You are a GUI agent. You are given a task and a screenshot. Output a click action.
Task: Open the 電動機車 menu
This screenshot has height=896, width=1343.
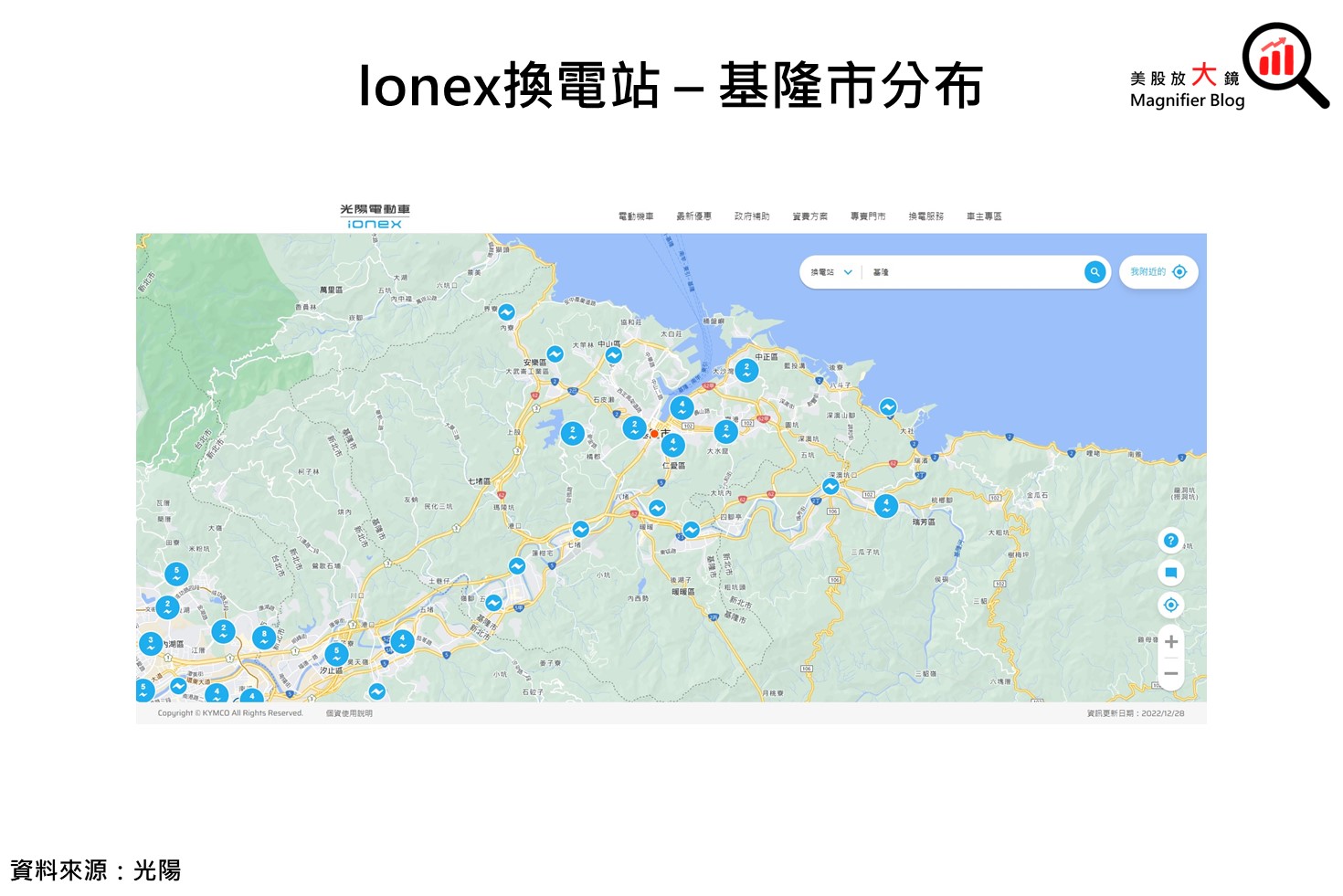point(636,216)
